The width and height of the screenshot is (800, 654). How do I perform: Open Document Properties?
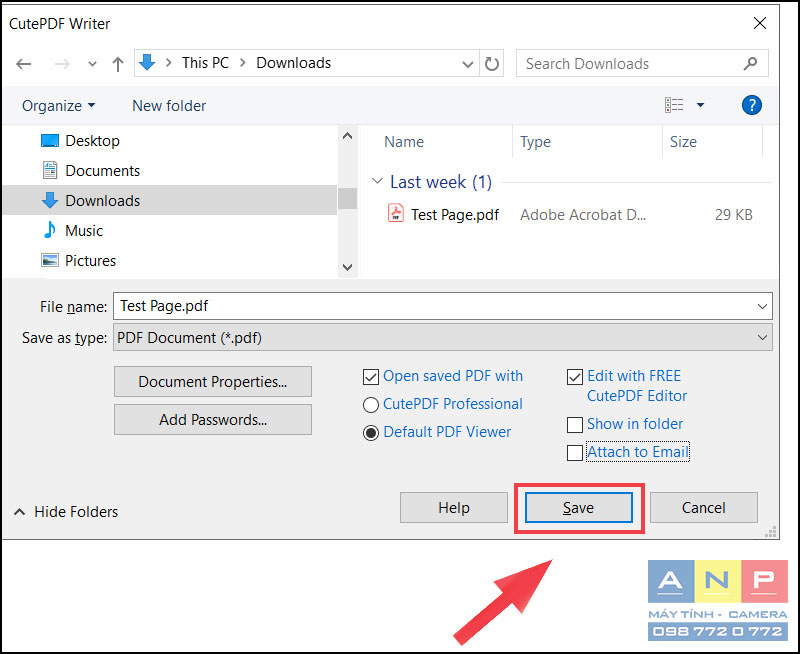click(213, 381)
